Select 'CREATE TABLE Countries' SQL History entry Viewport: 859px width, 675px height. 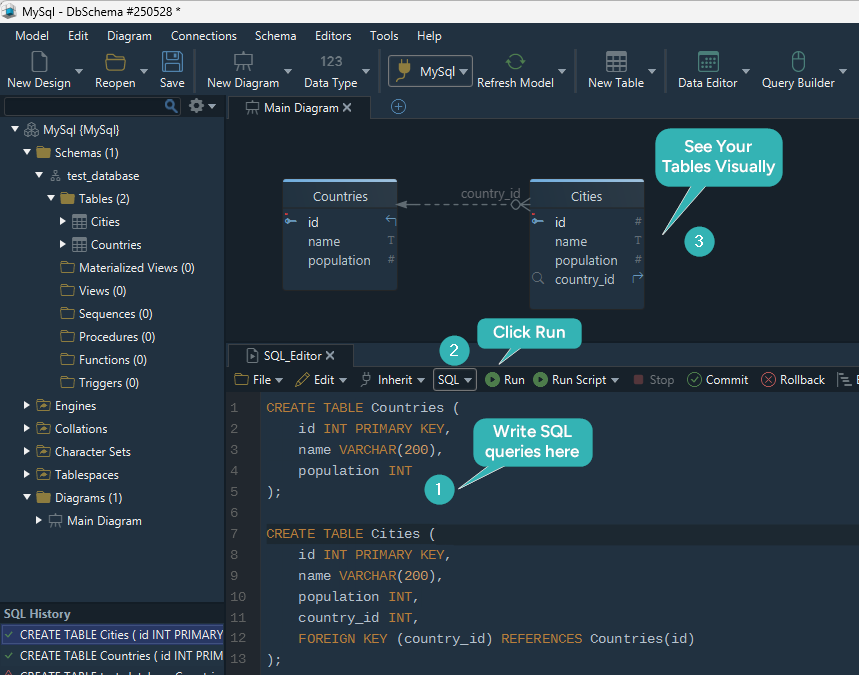[112, 656]
